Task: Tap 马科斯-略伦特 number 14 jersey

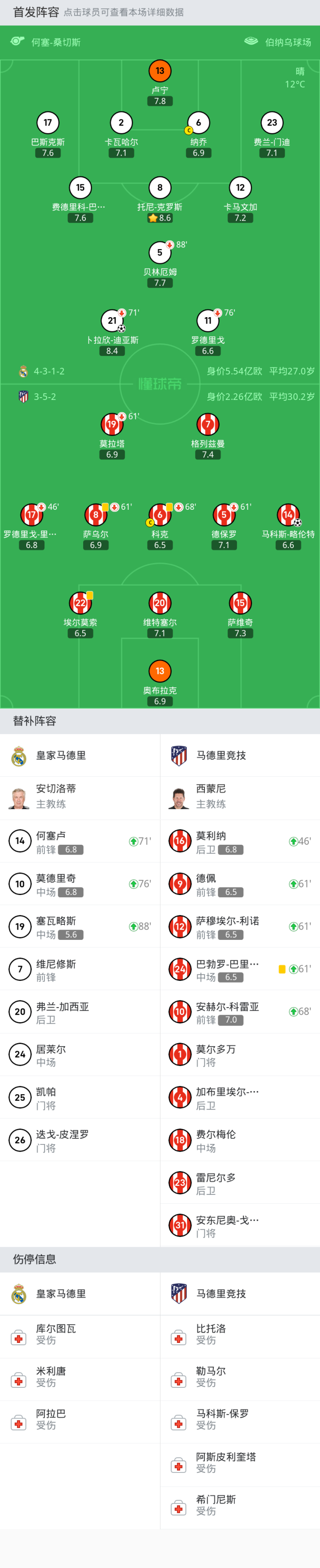Action: point(288,515)
